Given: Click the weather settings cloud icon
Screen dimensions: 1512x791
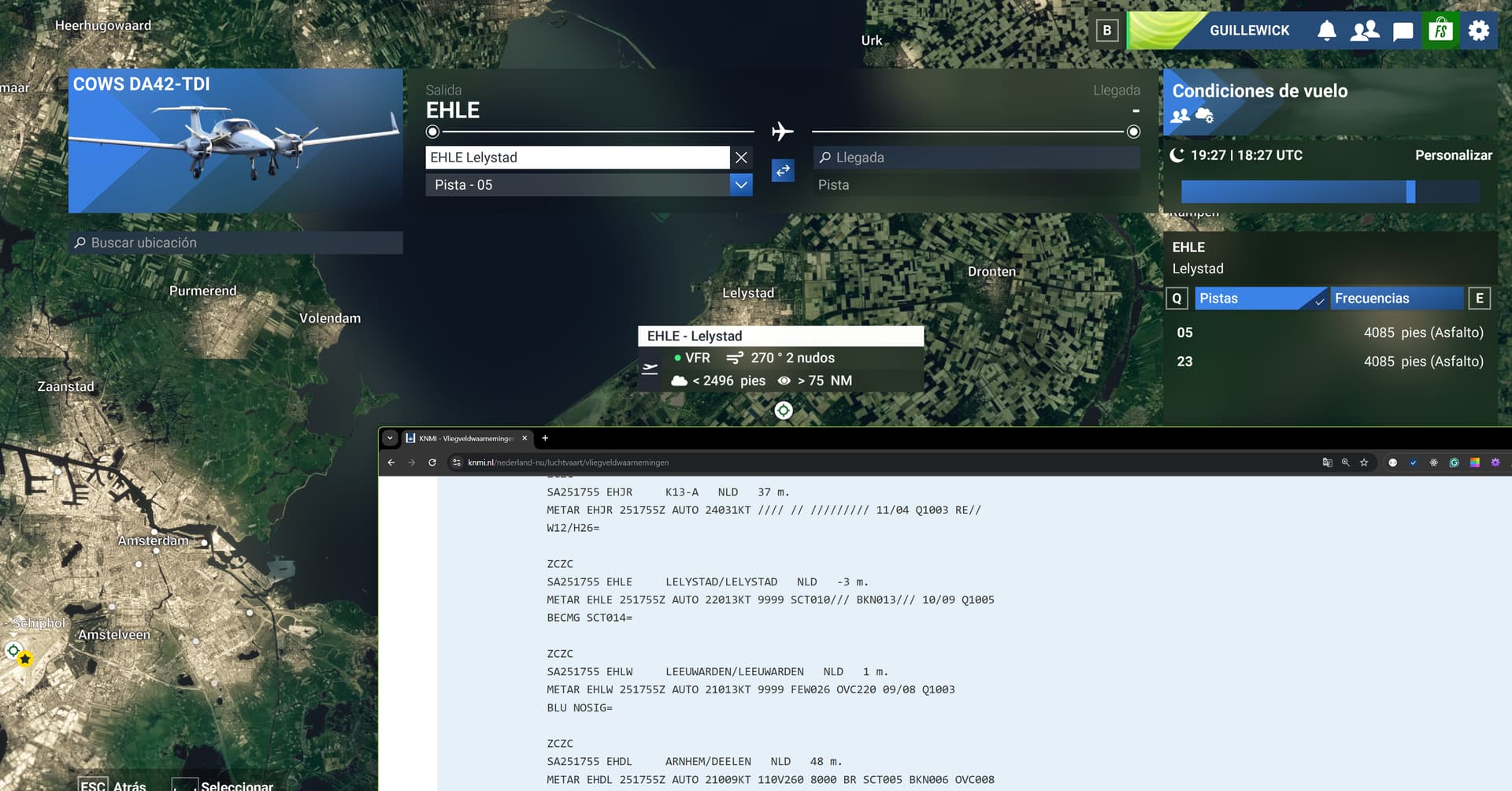Looking at the screenshot, I should point(1204,116).
